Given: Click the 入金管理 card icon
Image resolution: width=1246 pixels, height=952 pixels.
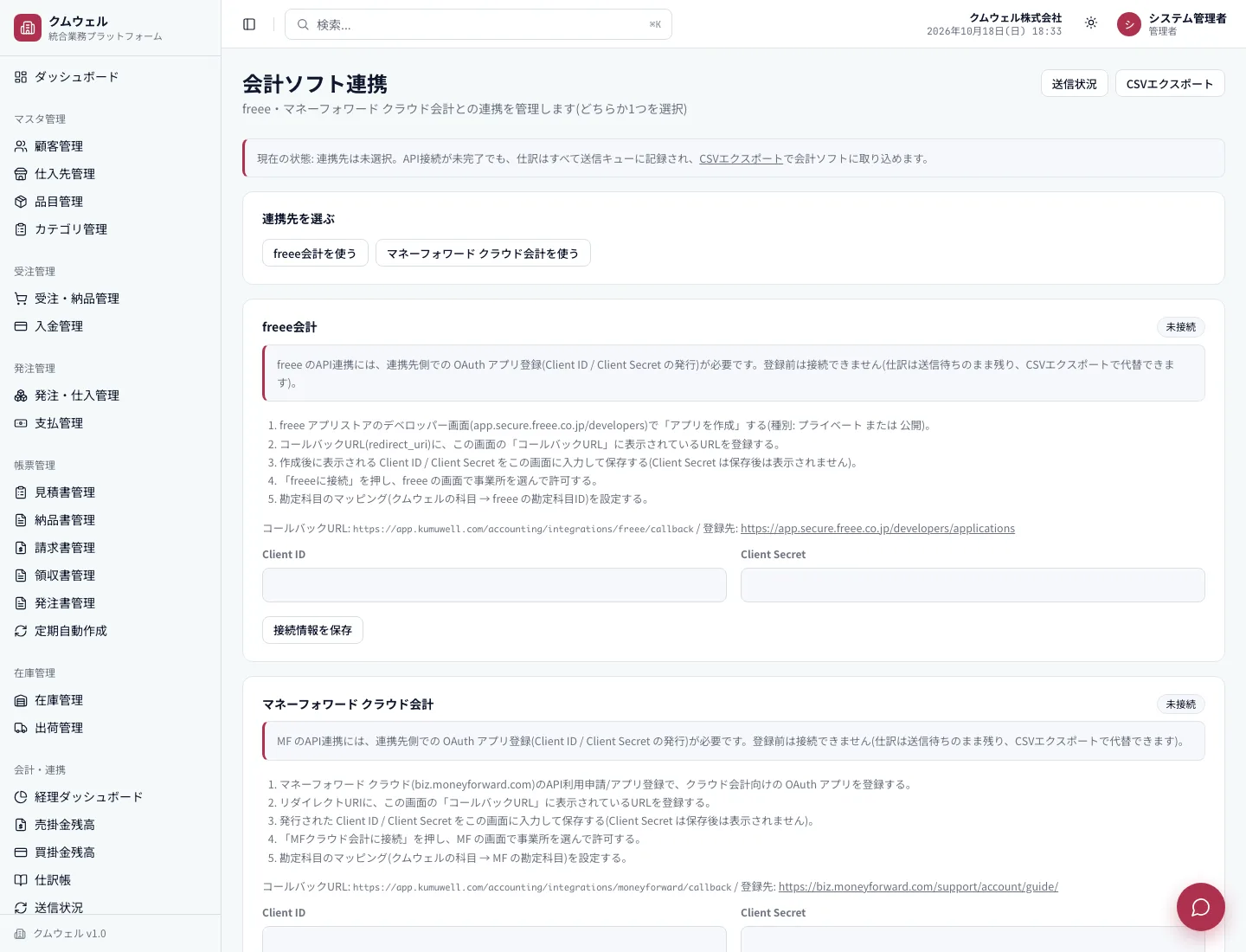Looking at the screenshot, I should pyautogui.click(x=21, y=326).
